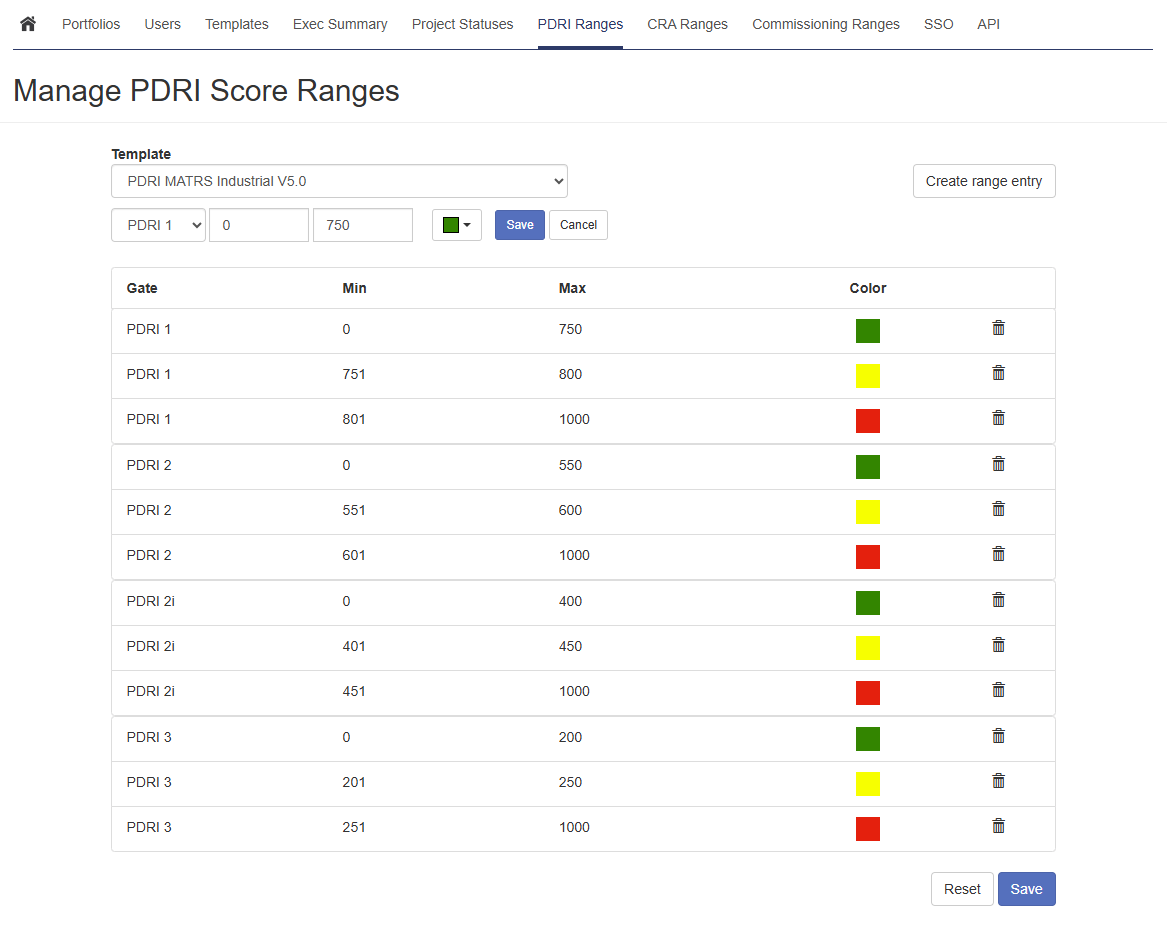1167x931 pixels.
Task: Open the Template dropdown
Action: 339,182
